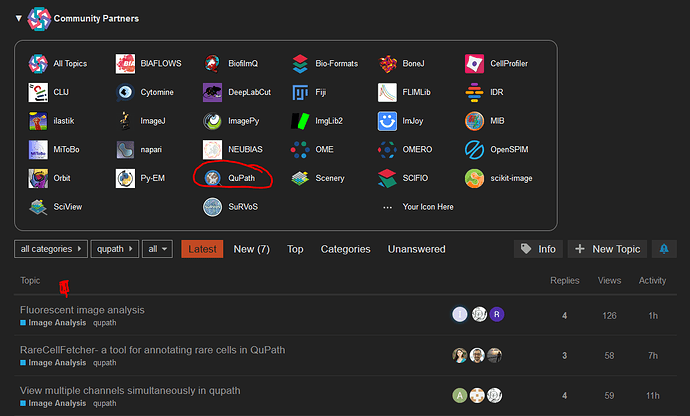
Task: Click the Your Icon Here link
Action: pos(428,207)
